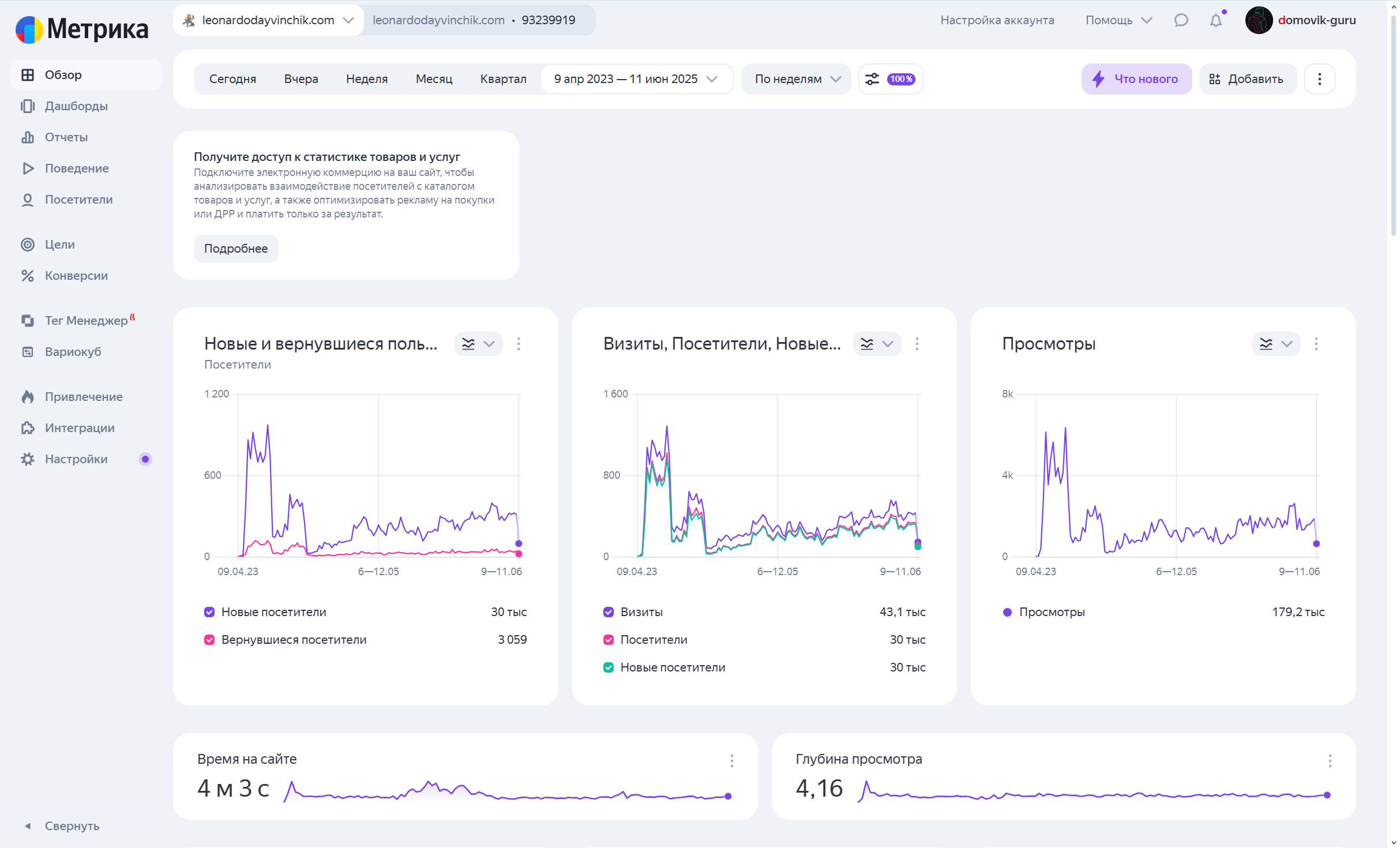Expand the По неделям grouping dropdown
The image size is (1400, 848).
pos(797,79)
